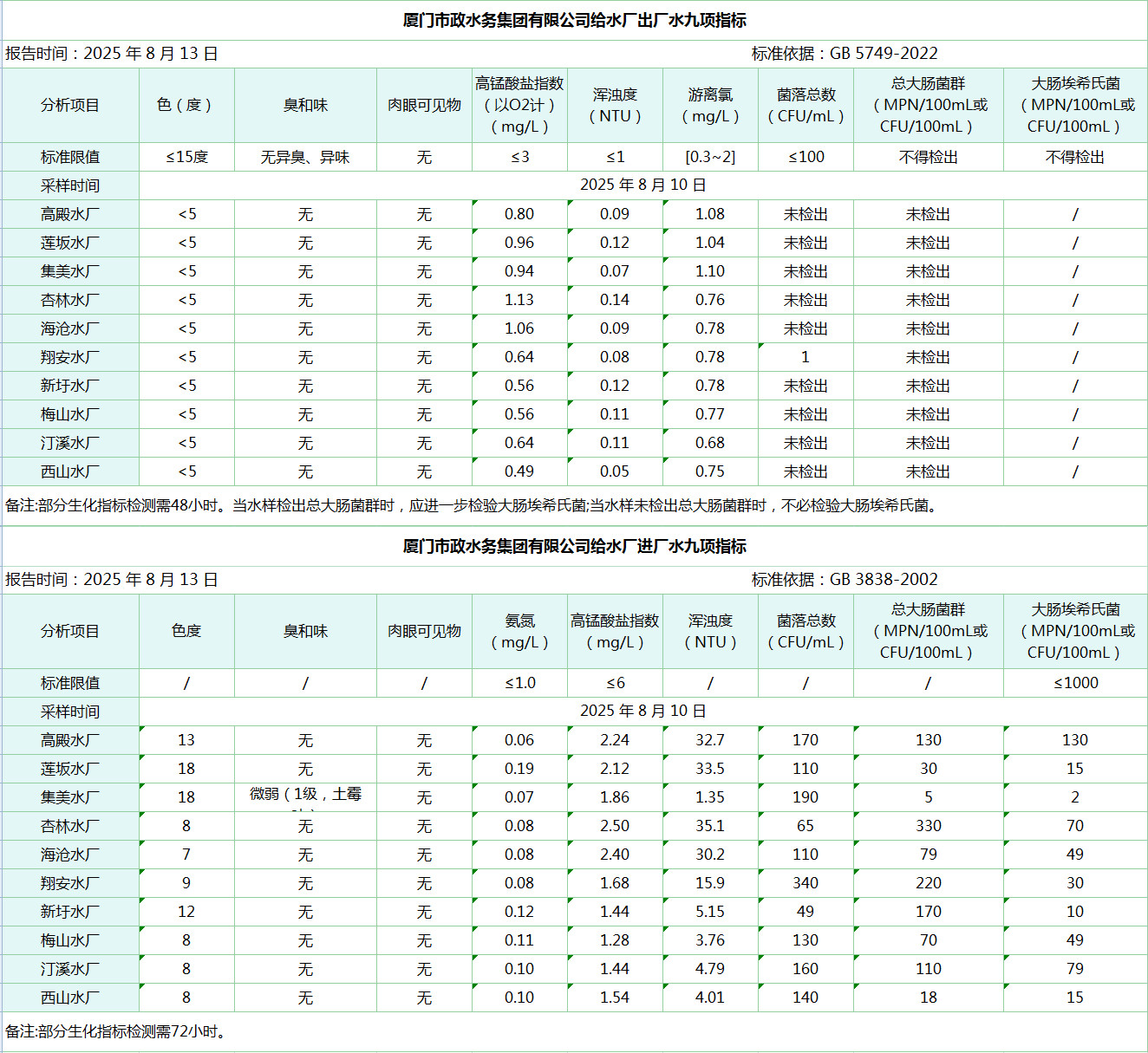
Task: Click the ≤1000 standard limit cell
Action: pos(1075,683)
